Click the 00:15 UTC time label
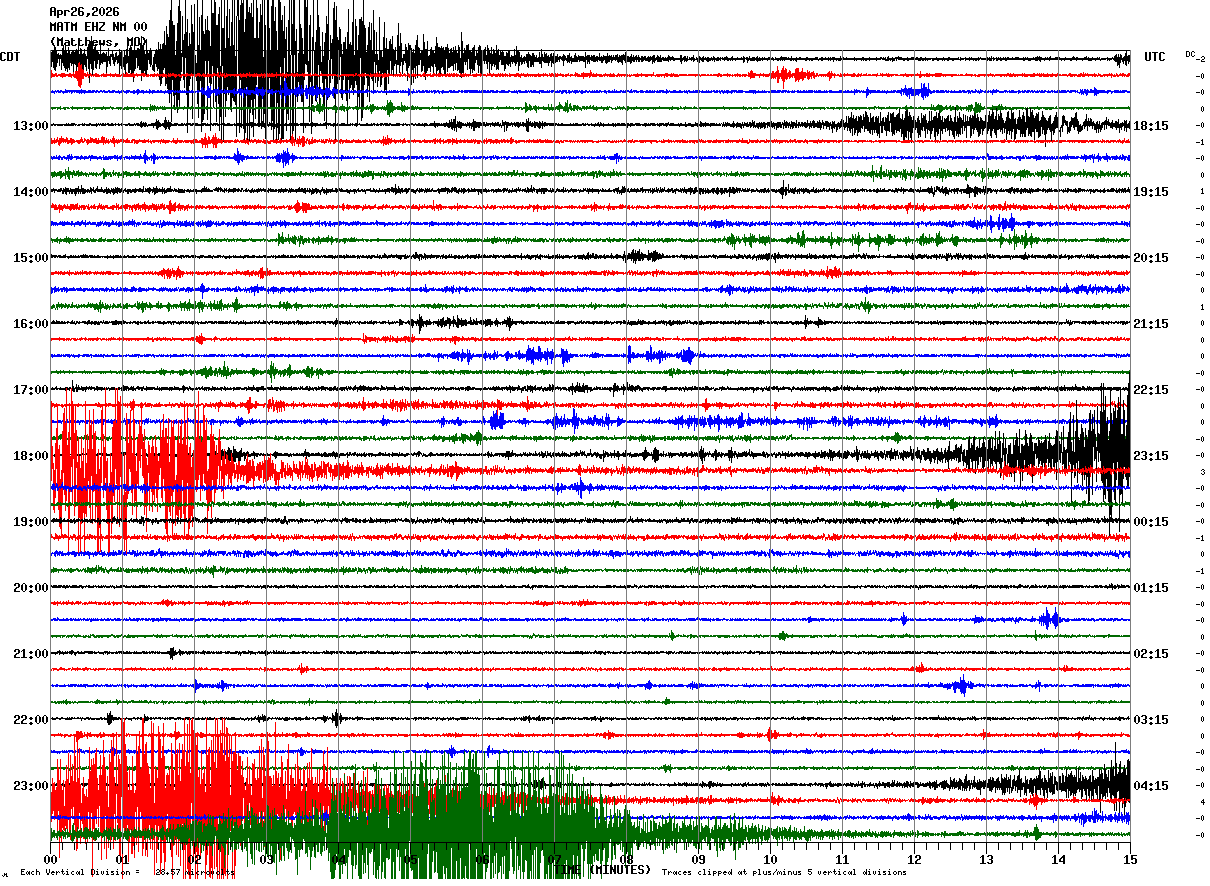The height and width of the screenshot is (886, 1210). (1153, 522)
